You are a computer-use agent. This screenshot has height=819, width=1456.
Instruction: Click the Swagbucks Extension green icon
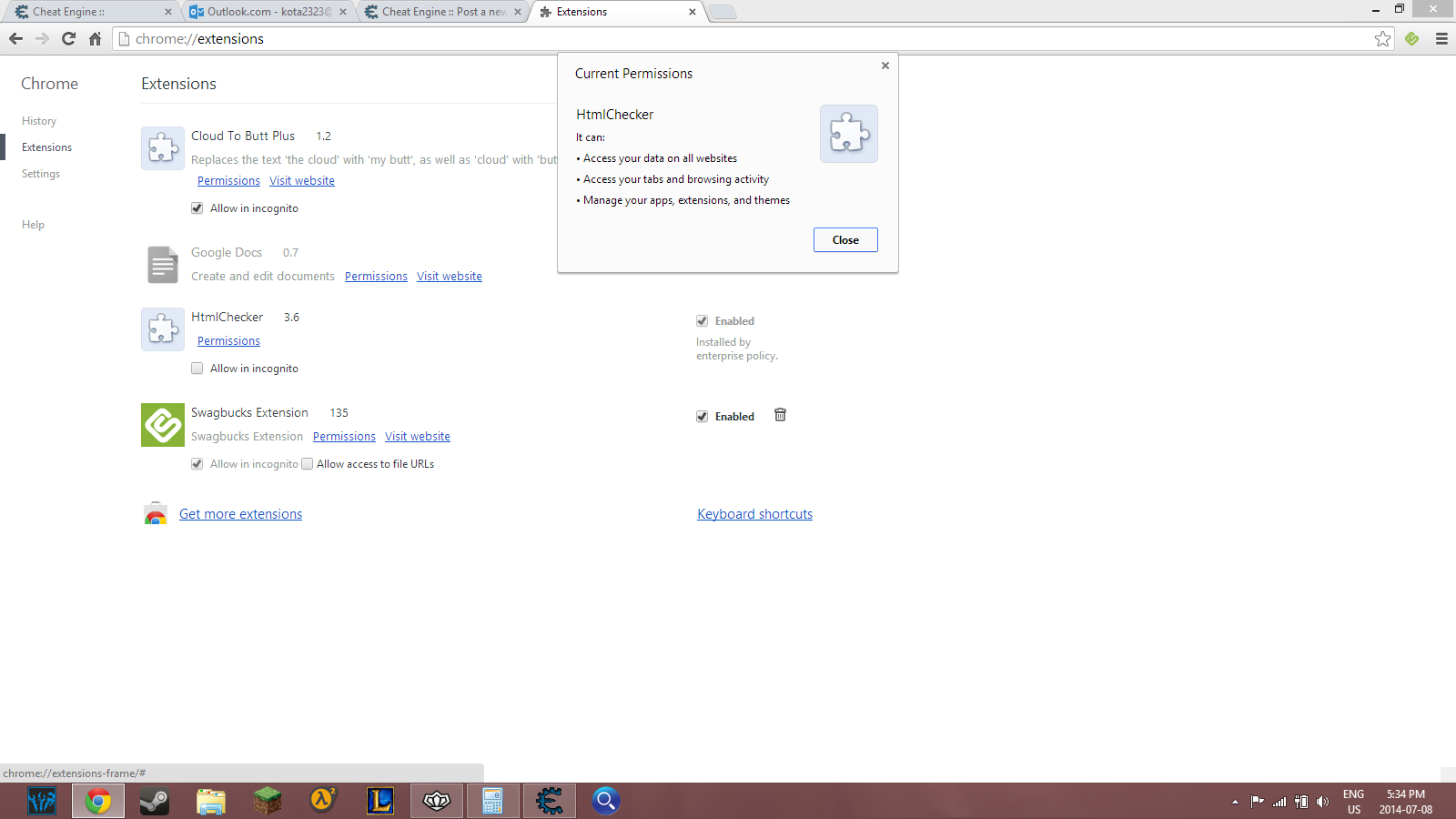(162, 424)
